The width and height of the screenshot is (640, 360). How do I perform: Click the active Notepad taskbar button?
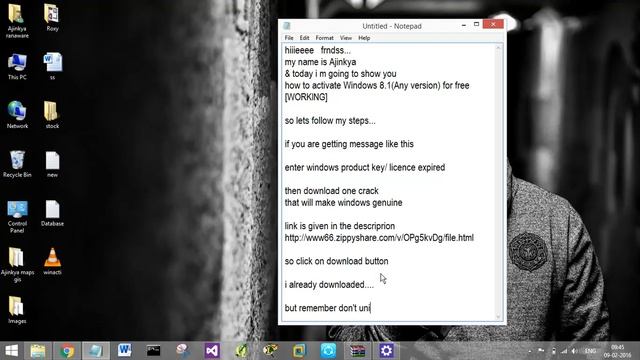pos(96,351)
